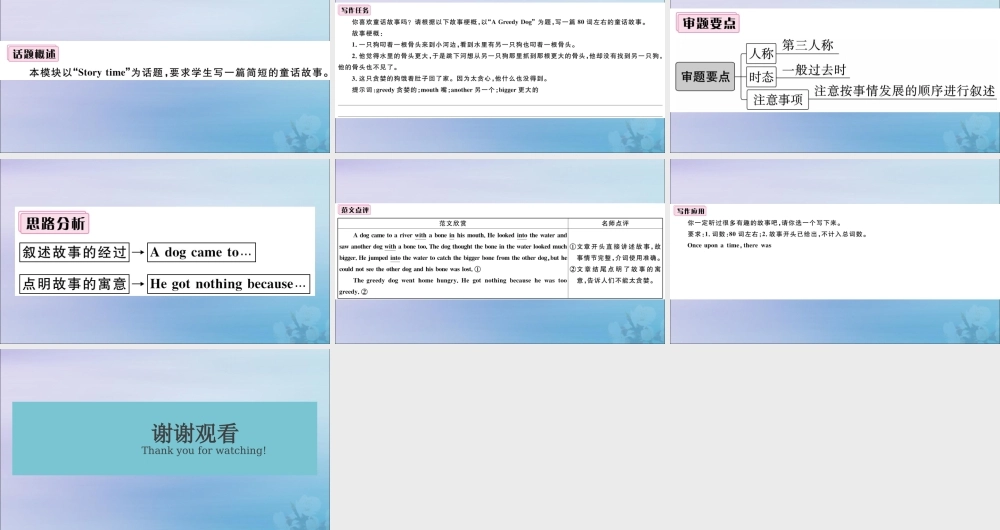The height and width of the screenshot is (530, 1000).
Task: Click the 点明故事的寓意 box
Action: click(x=75, y=284)
